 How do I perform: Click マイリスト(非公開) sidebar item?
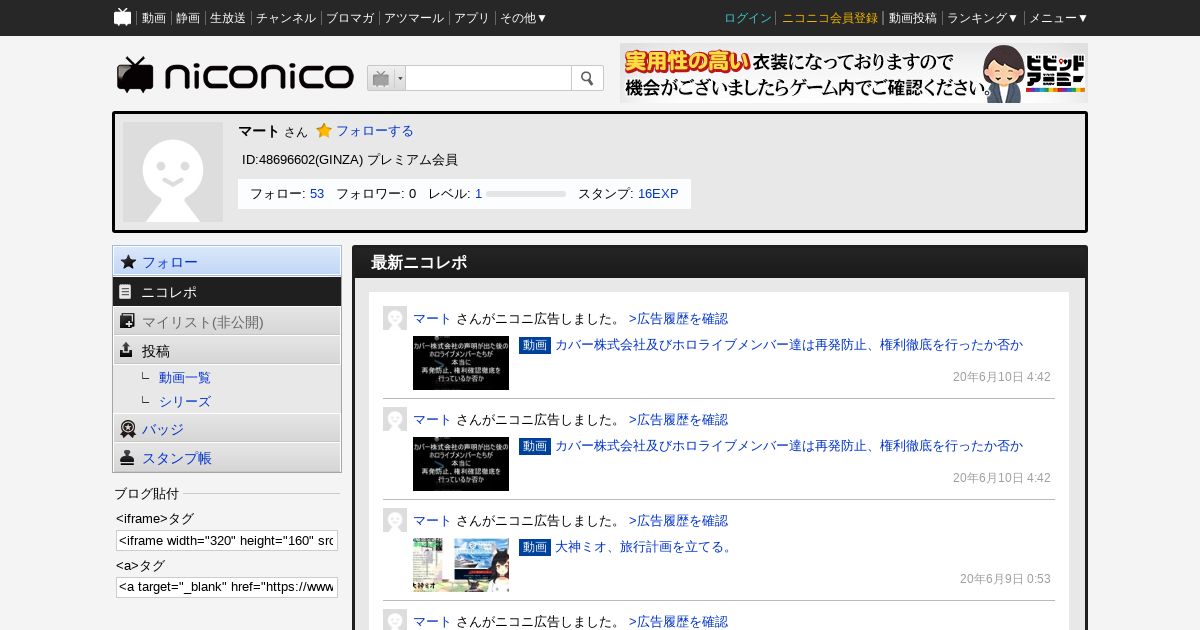pos(227,321)
